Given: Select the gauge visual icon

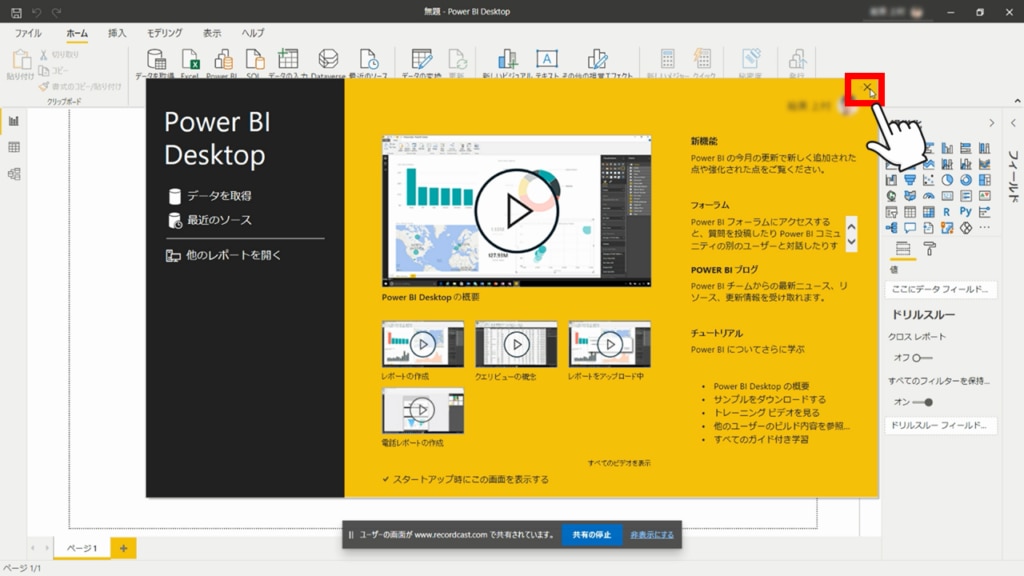Looking at the screenshot, I should point(928,196).
